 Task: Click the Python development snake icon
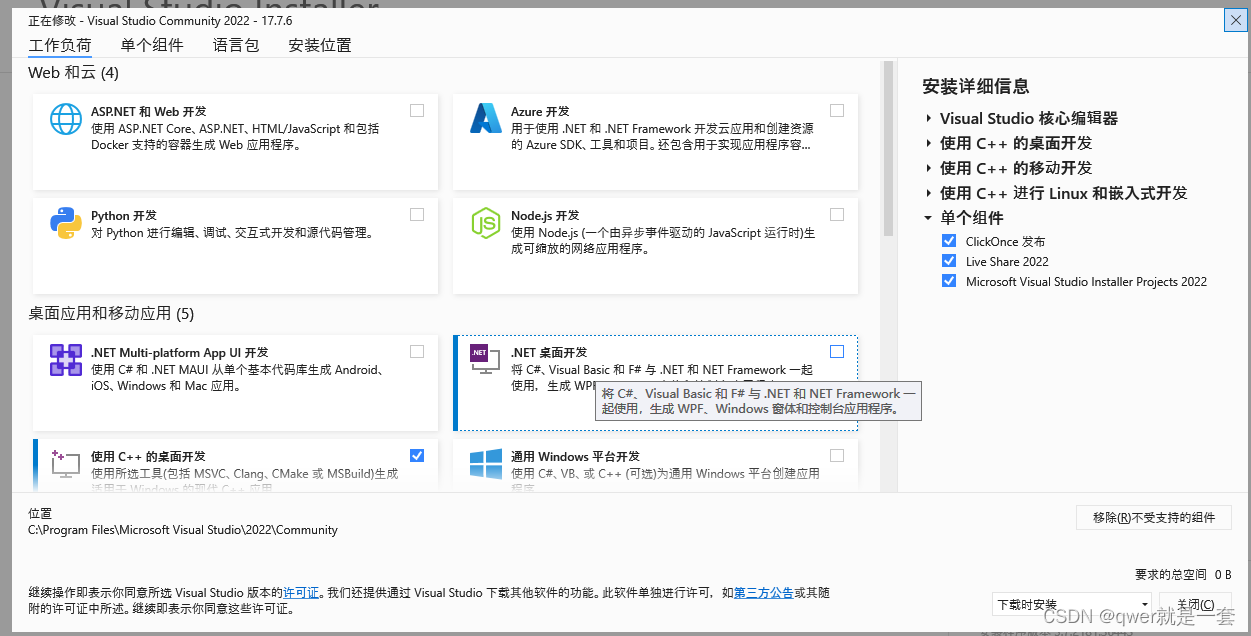pos(66,223)
